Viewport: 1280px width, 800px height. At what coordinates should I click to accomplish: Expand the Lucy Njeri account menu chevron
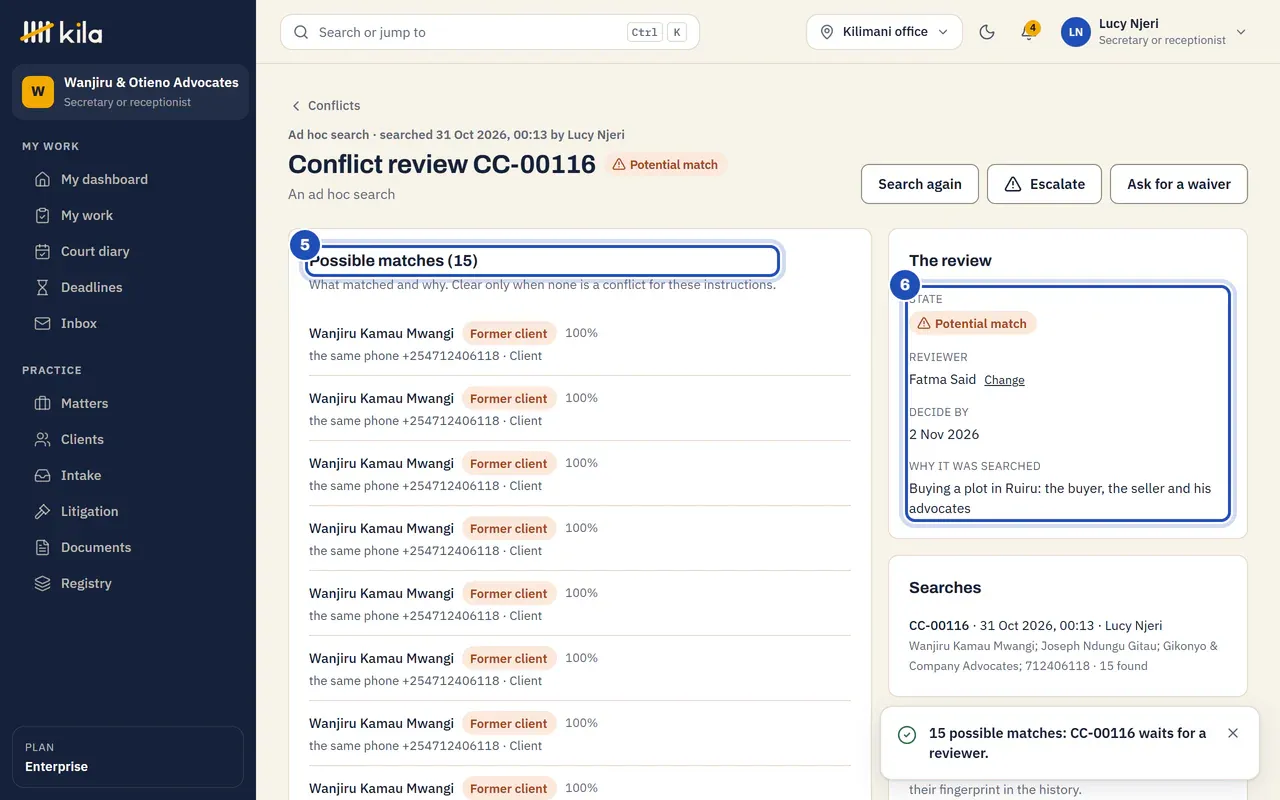[x=1241, y=32]
